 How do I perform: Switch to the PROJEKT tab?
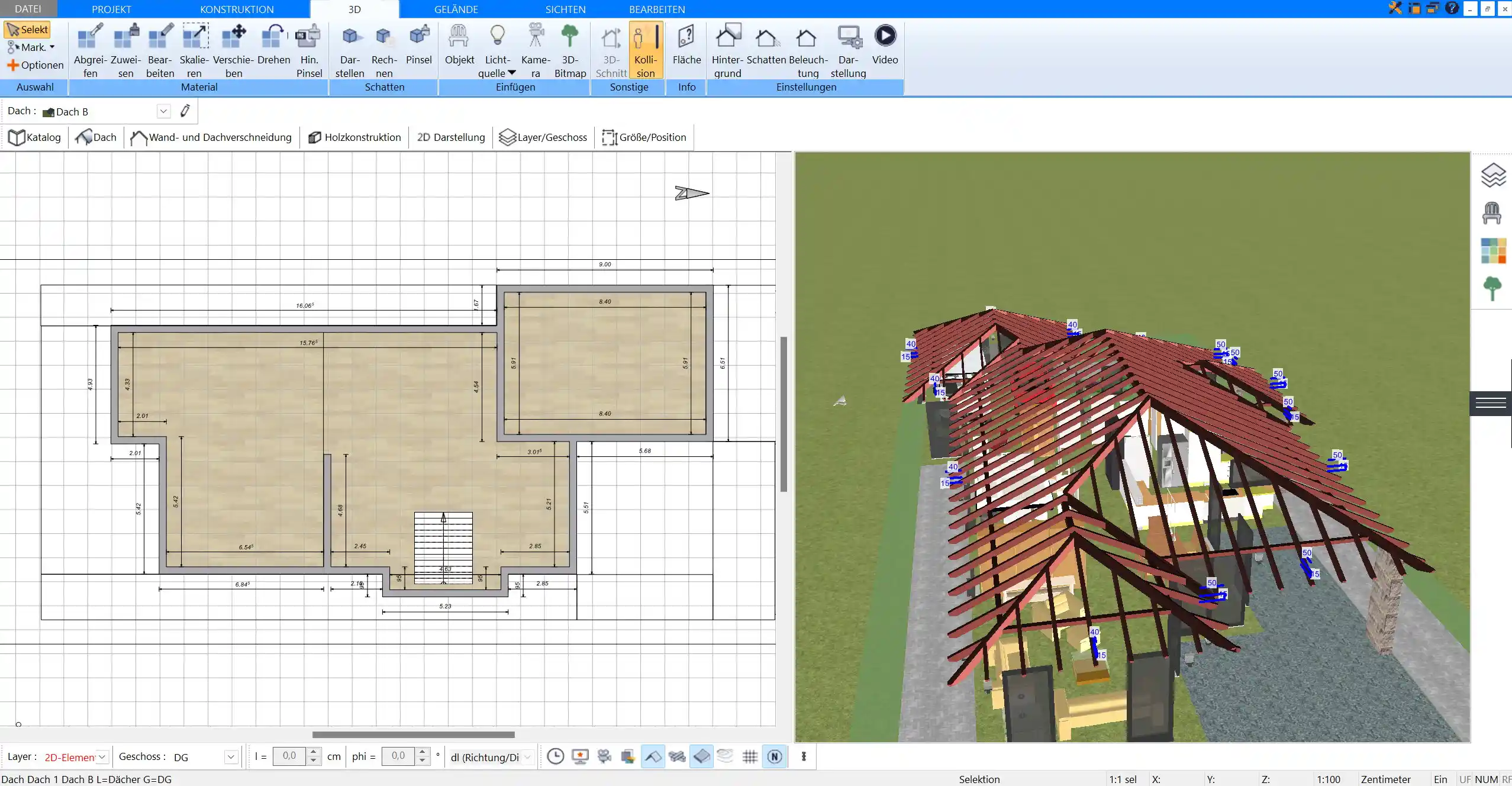coord(111,9)
